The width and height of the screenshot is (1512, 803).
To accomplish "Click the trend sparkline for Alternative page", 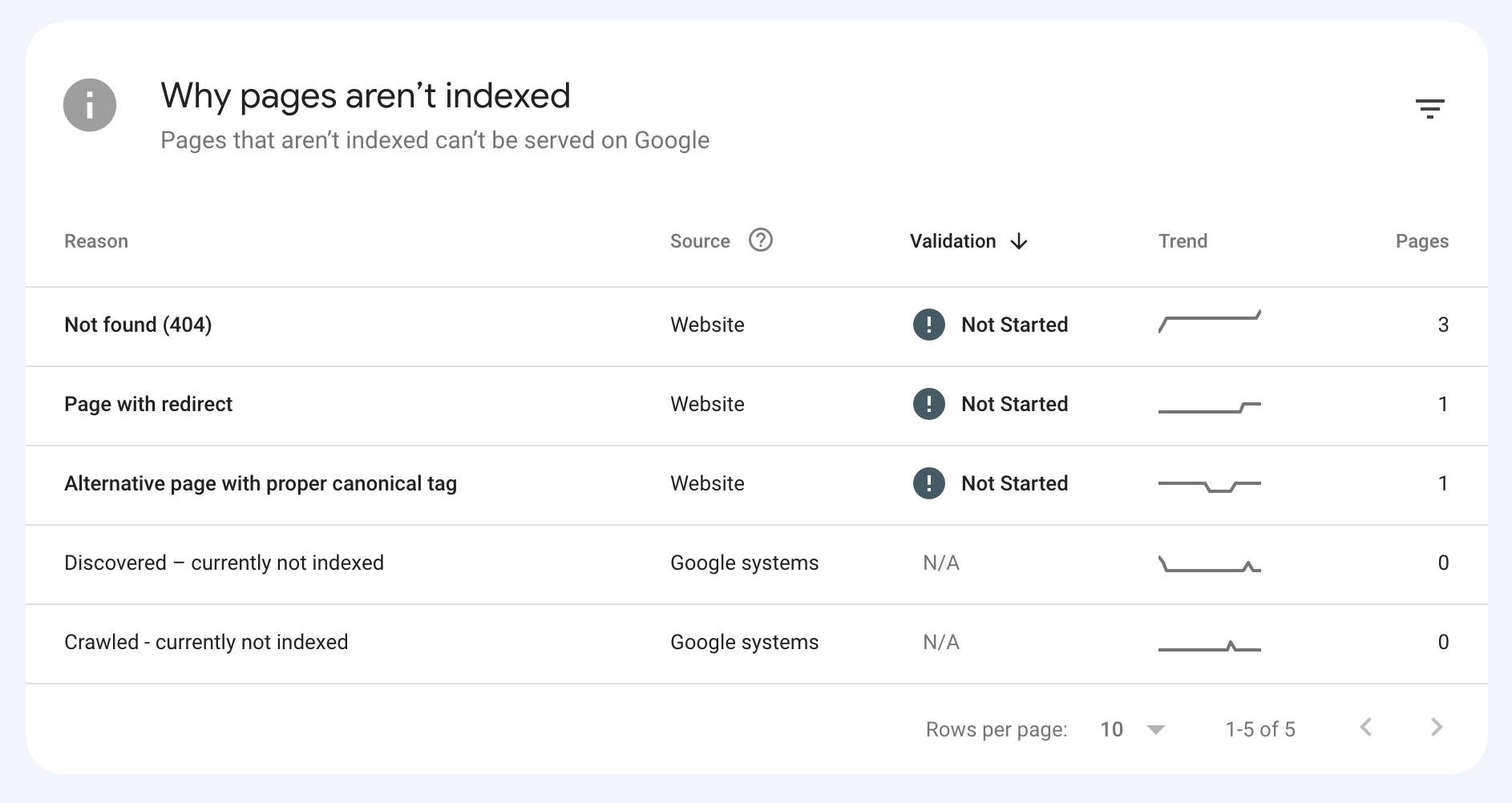I will 1210,486.
